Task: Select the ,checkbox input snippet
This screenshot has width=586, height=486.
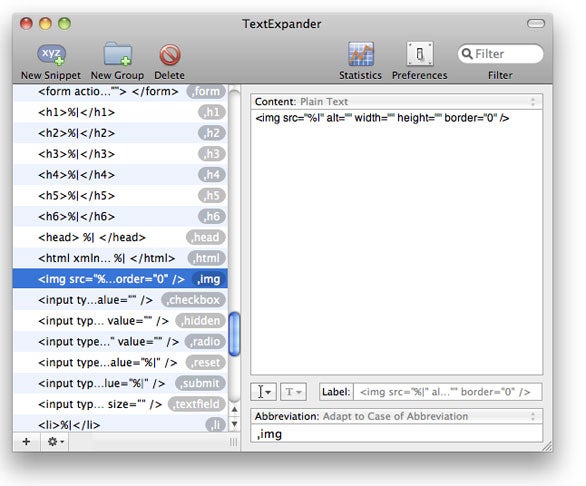Action: 120,300
